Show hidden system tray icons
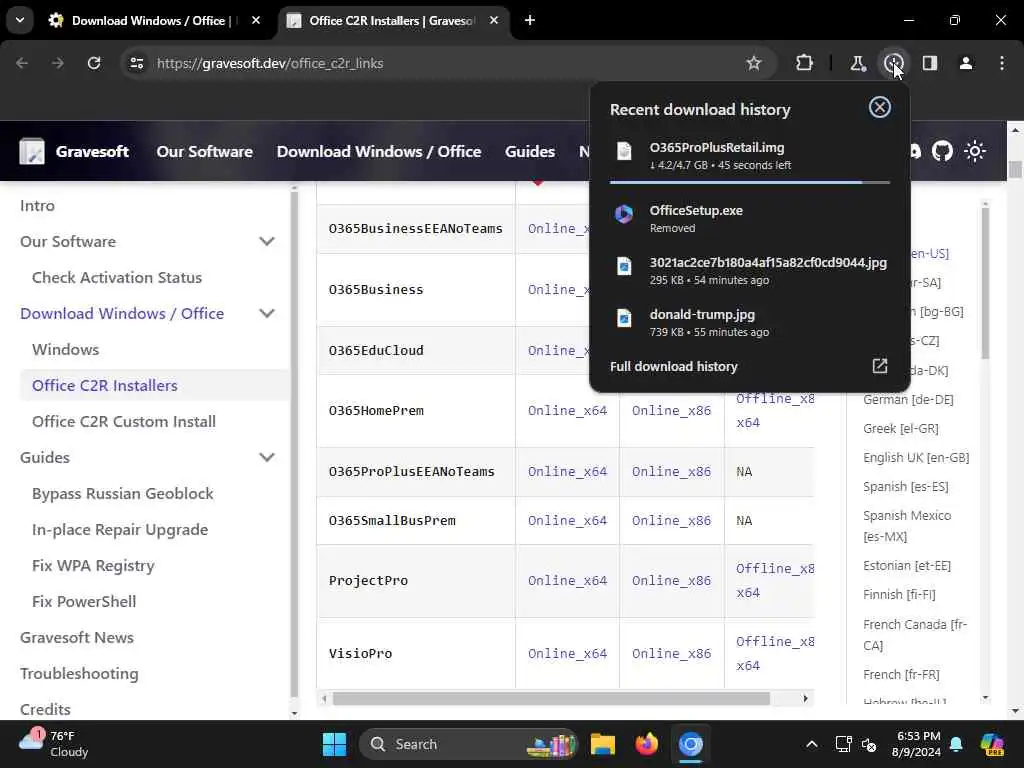The height and width of the screenshot is (768, 1024). 811,744
